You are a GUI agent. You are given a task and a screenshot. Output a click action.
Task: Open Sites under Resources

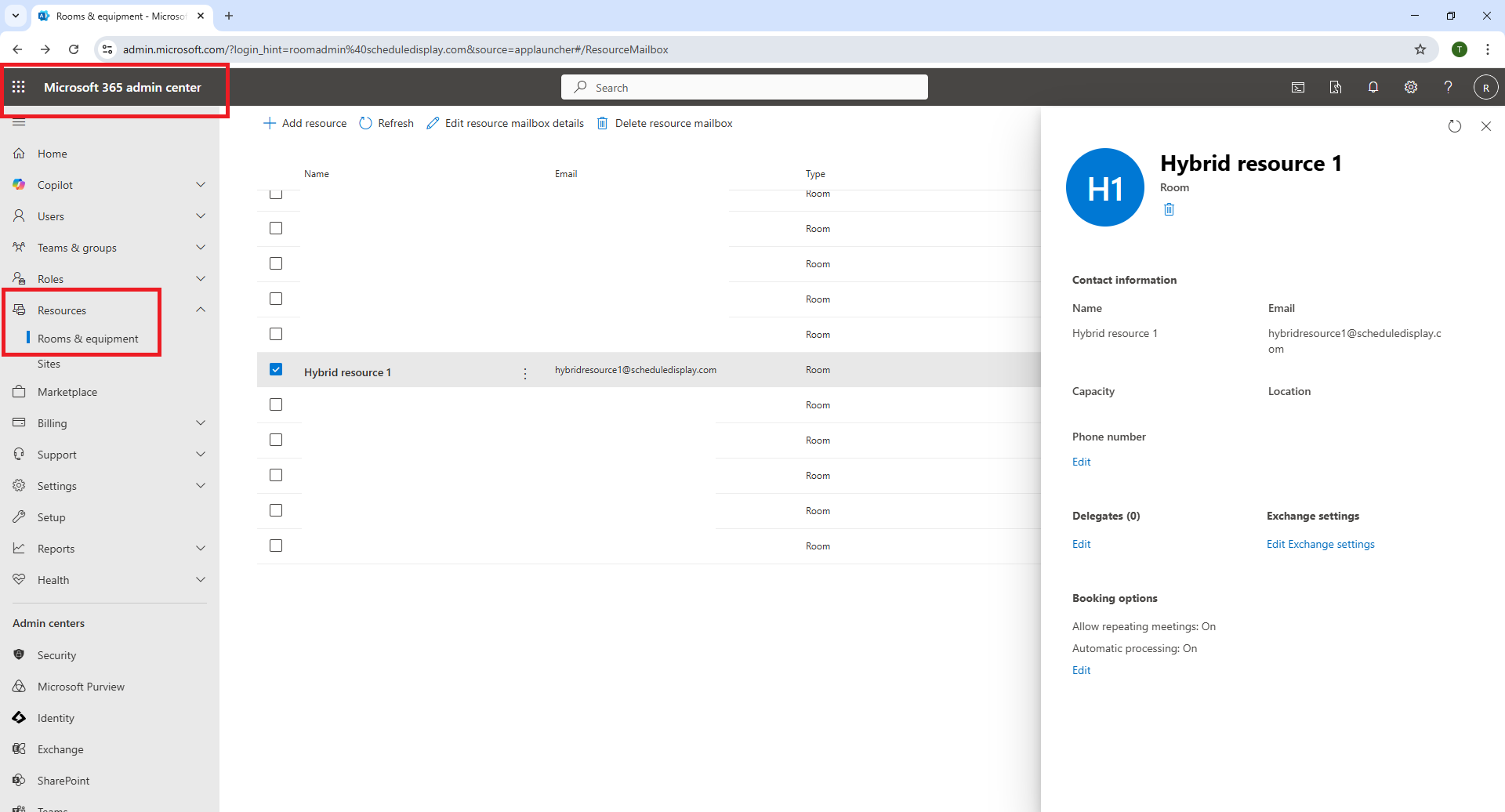(x=49, y=364)
